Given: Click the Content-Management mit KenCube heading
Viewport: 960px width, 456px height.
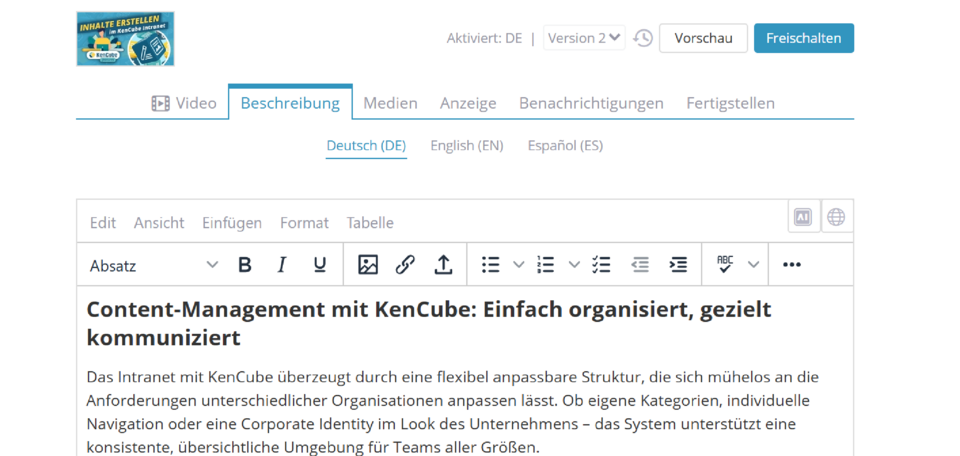Looking at the screenshot, I should [x=429, y=323].
